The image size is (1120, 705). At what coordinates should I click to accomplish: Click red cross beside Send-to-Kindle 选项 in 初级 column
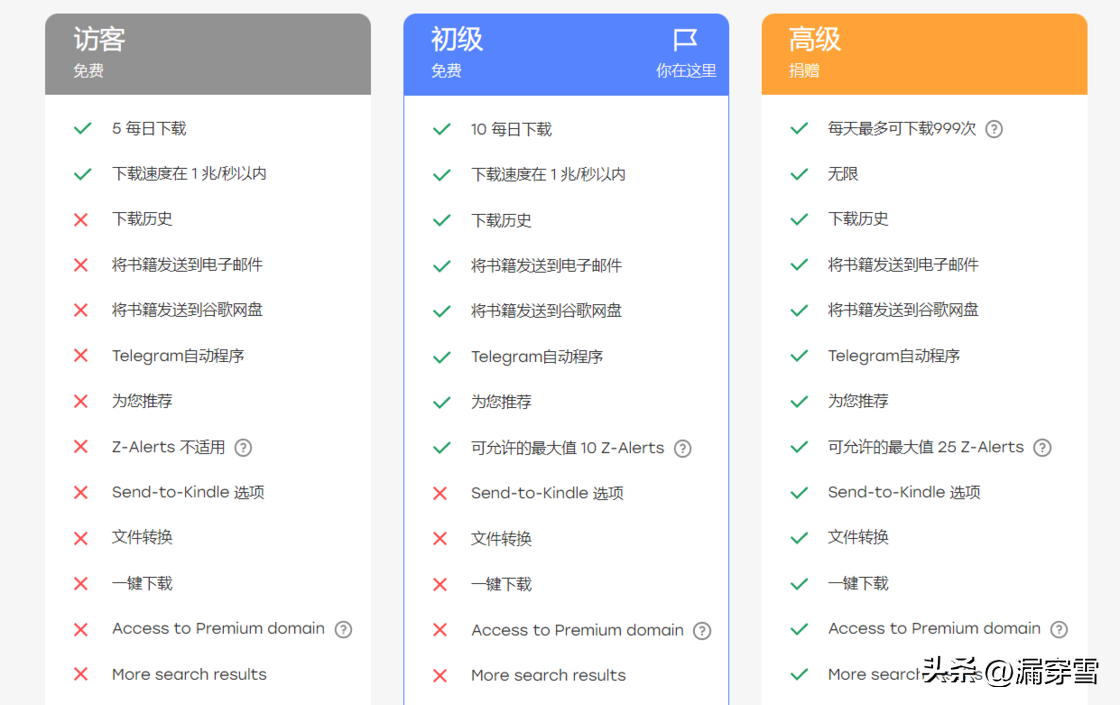tap(440, 494)
